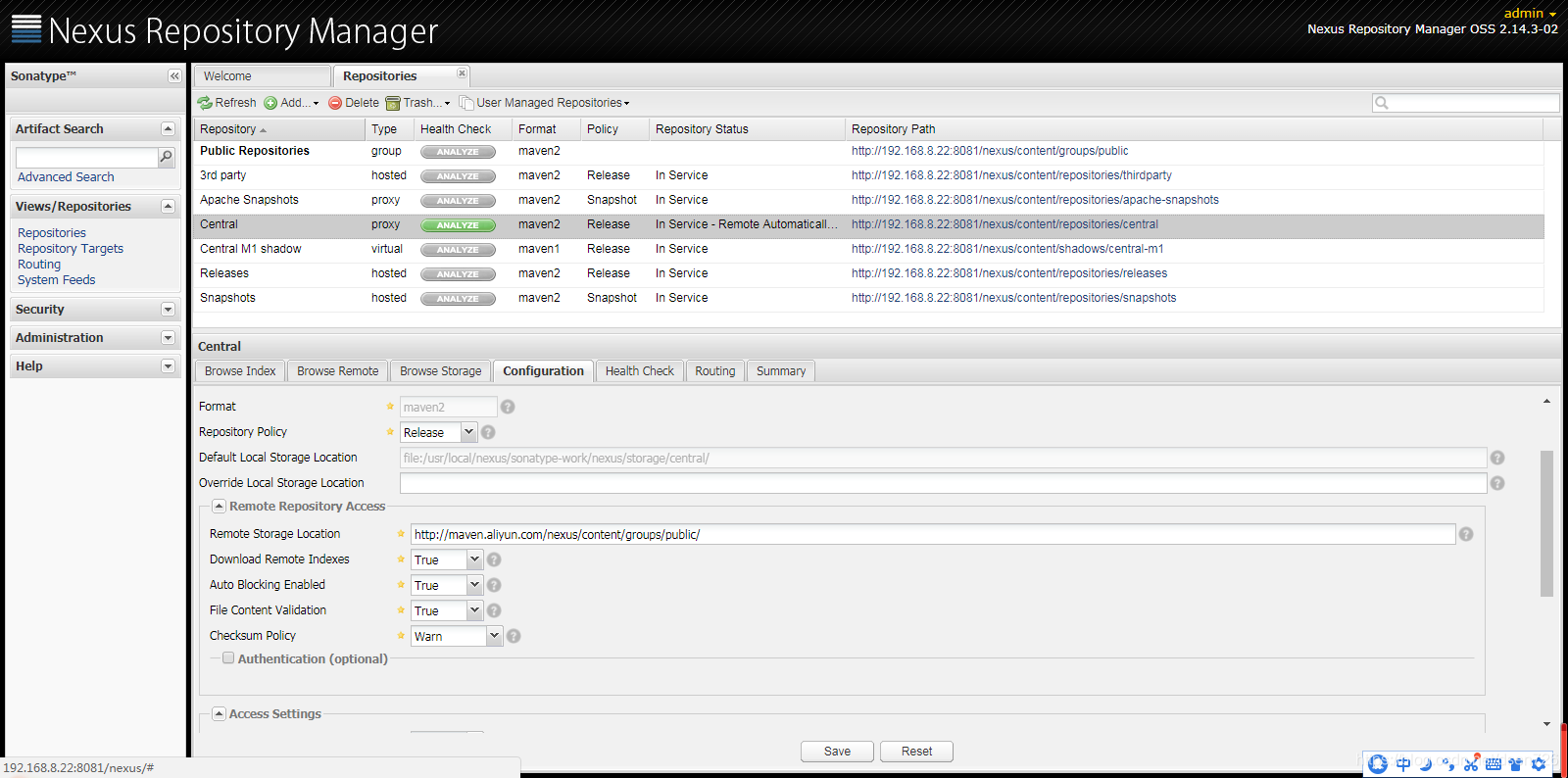Click help icon for Default Local Storage Location
This screenshot has width=1568, height=778.
pos(1497,458)
